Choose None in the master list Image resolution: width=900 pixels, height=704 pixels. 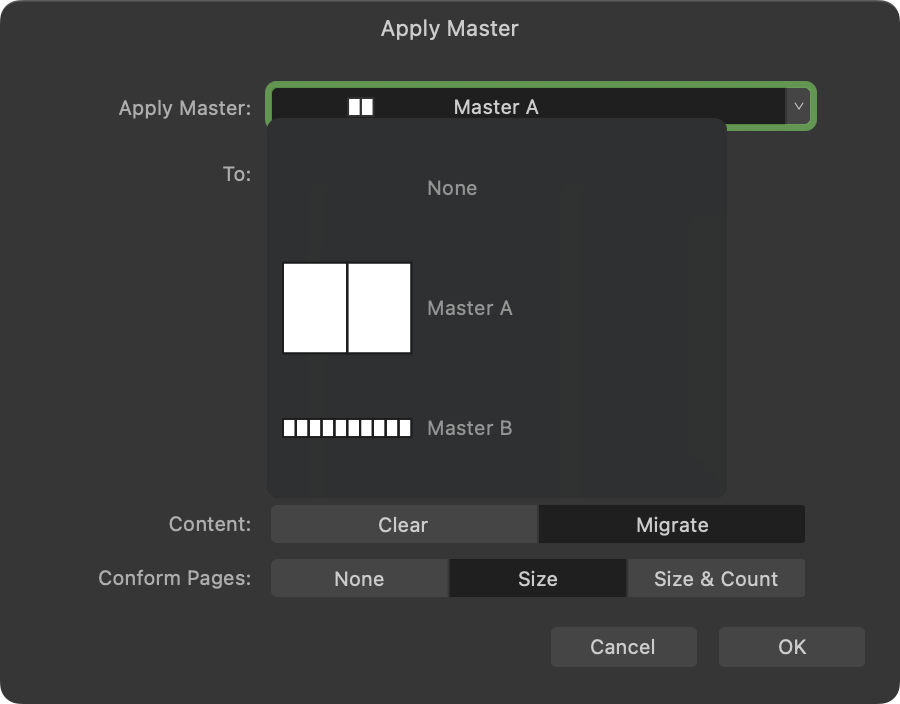click(452, 188)
